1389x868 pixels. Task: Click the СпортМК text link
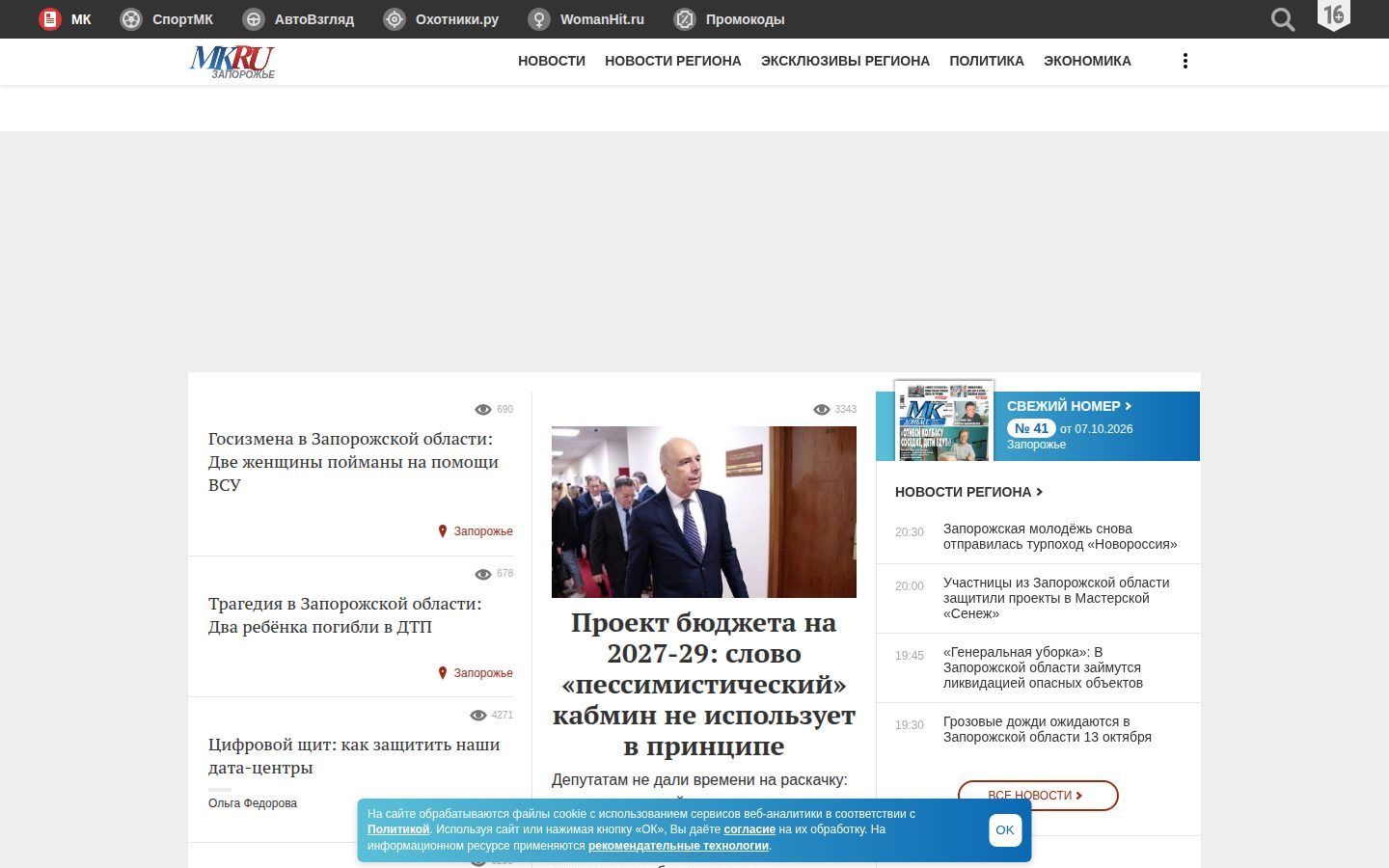point(182,19)
